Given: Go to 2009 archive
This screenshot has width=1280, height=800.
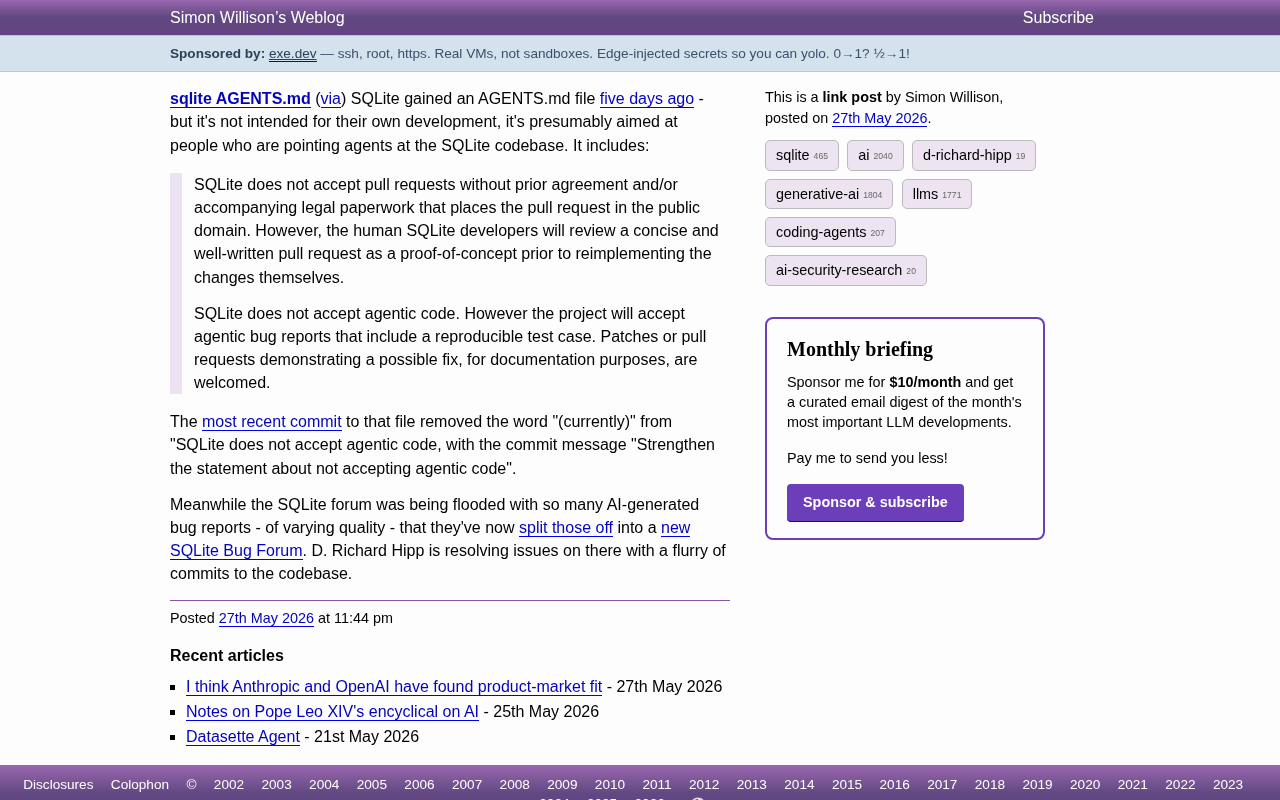Looking at the screenshot, I should click(562, 785).
